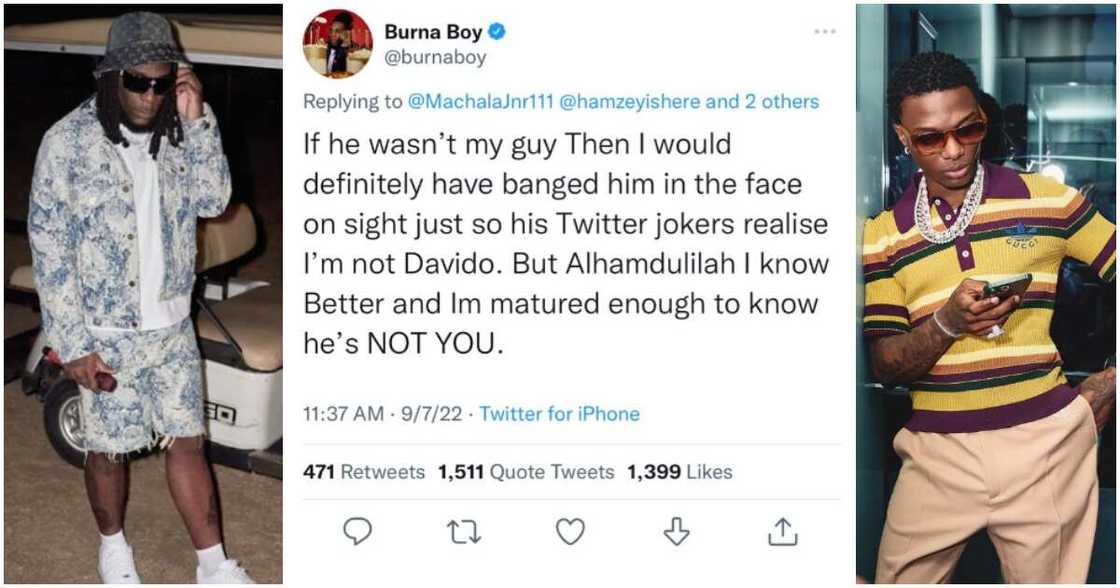The image size is (1120, 588).
Task: Click the right photo of man in striped polo
Action: [x=986, y=294]
